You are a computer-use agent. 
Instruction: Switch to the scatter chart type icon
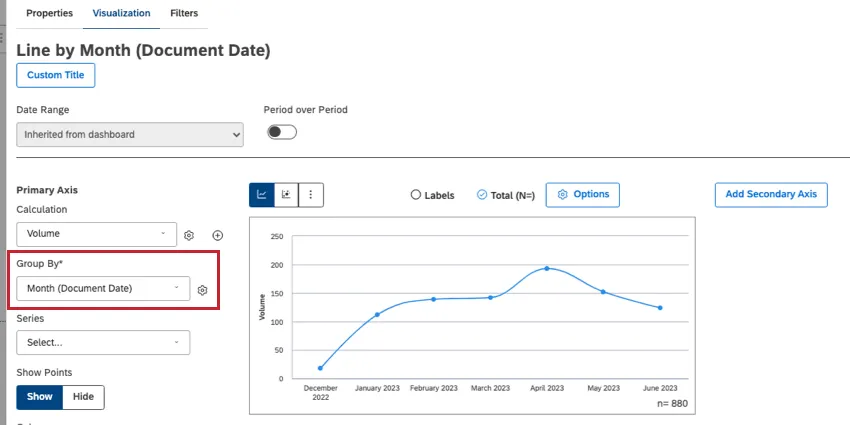(286, 195)
